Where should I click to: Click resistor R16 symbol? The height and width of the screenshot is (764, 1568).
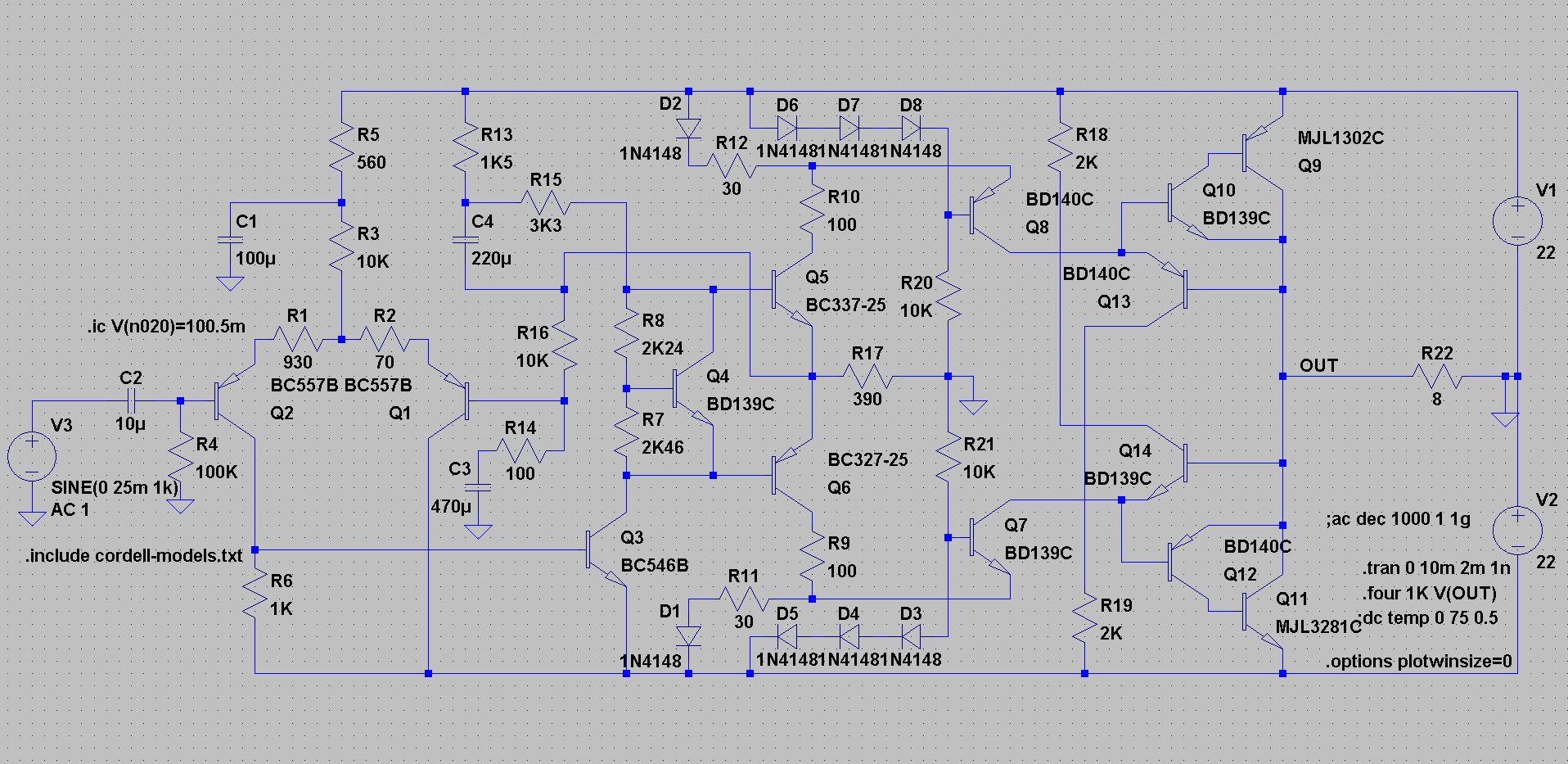tap(564, 345)
